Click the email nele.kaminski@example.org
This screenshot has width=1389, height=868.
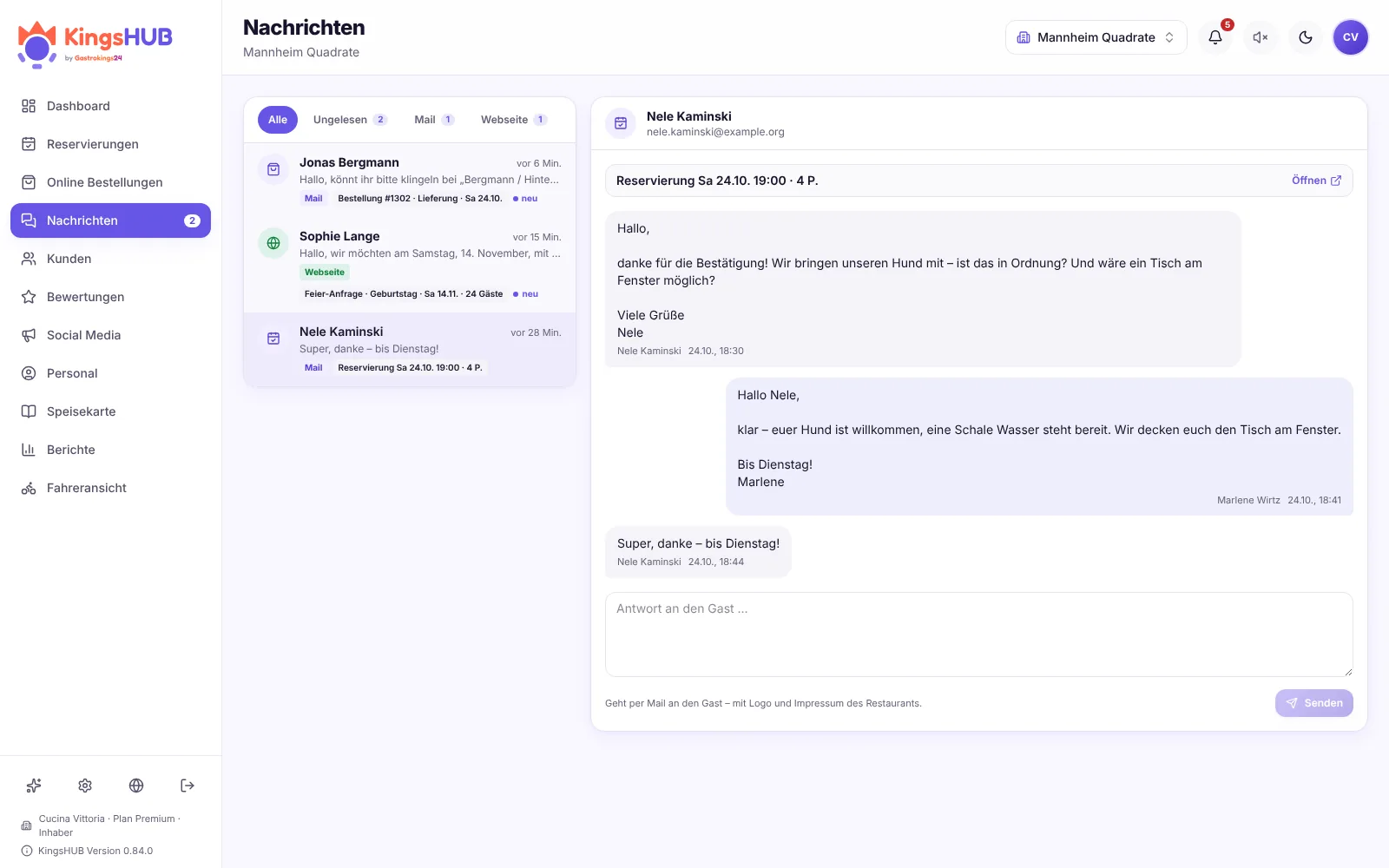715,132
